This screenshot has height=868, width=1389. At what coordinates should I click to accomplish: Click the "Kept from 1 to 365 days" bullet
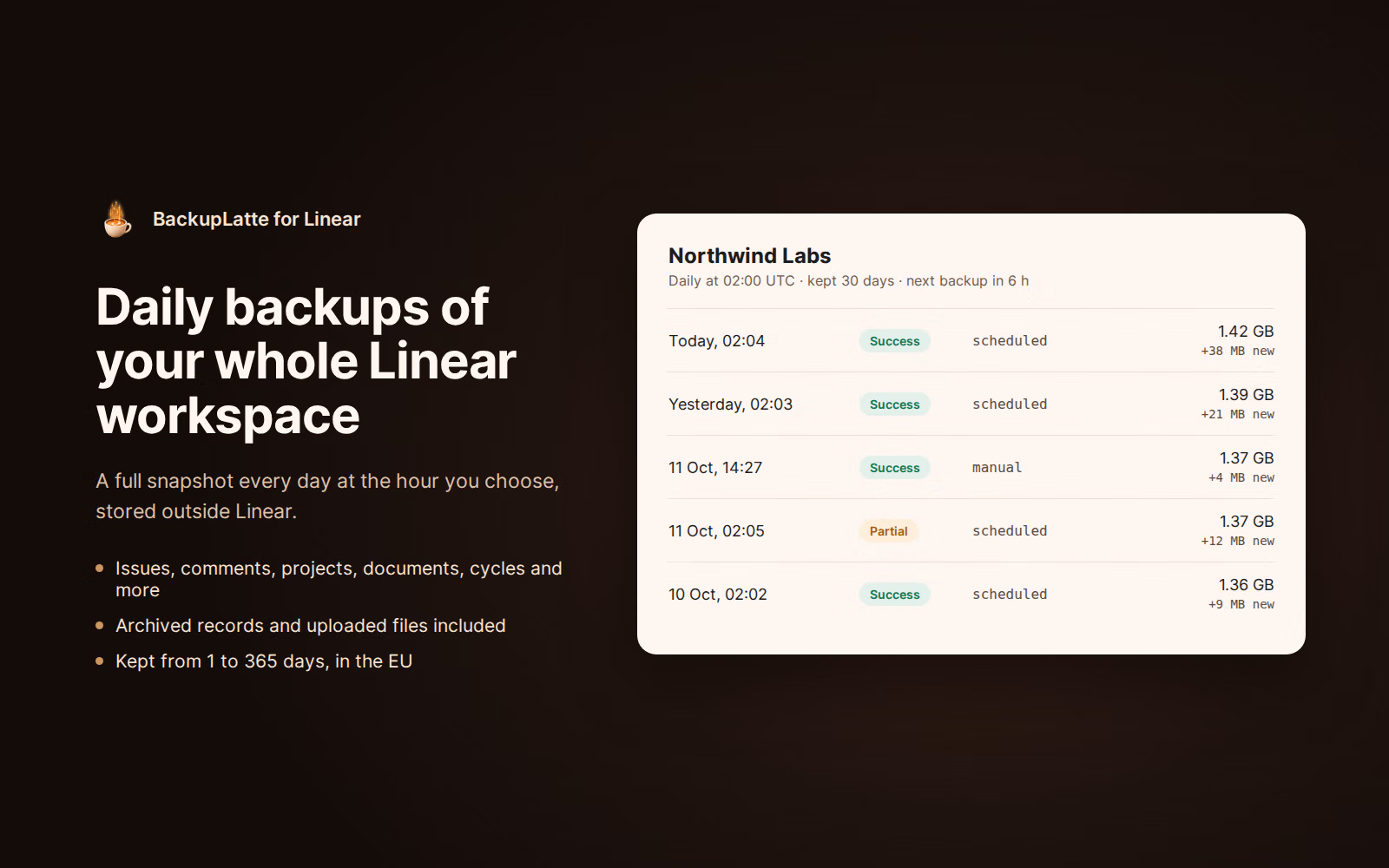(264, 661)
